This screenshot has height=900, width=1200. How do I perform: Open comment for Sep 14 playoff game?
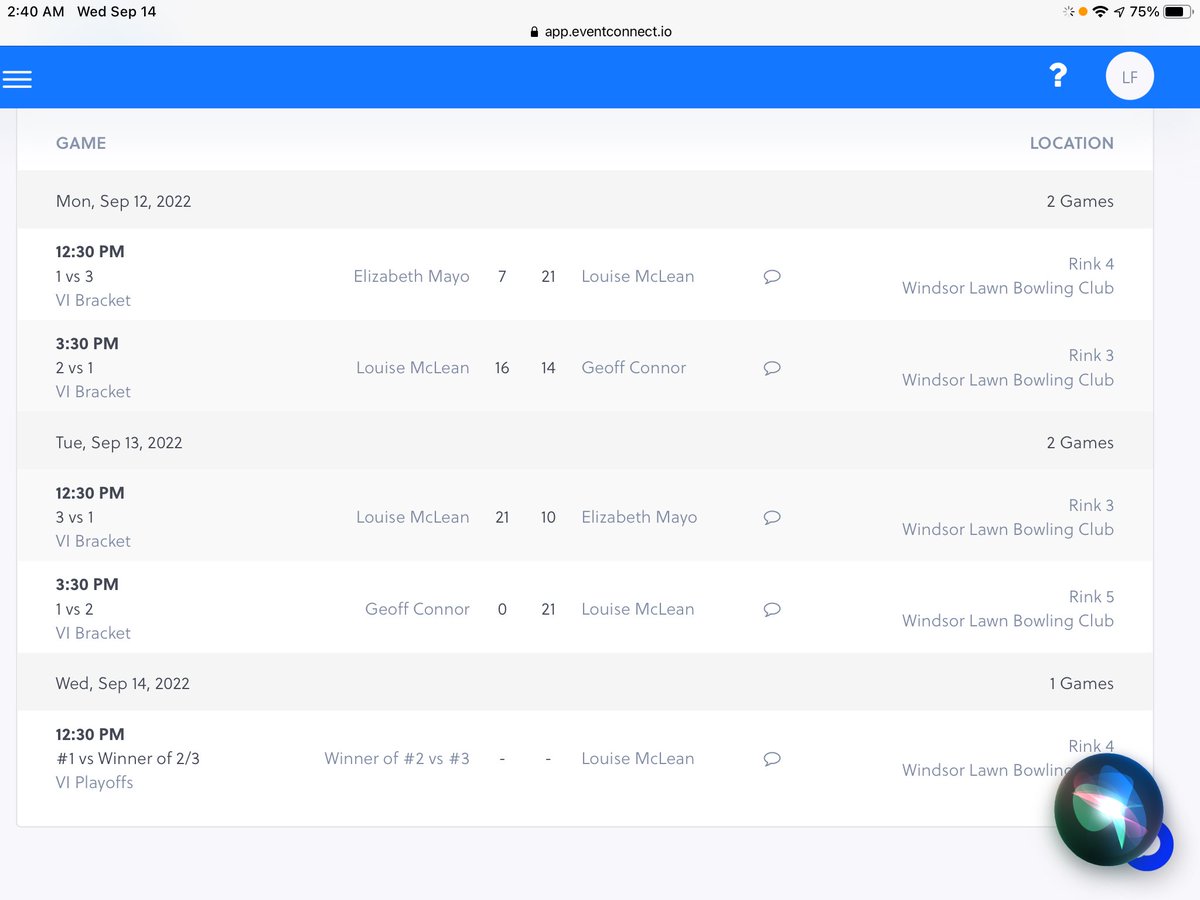(x=772, y=759)
